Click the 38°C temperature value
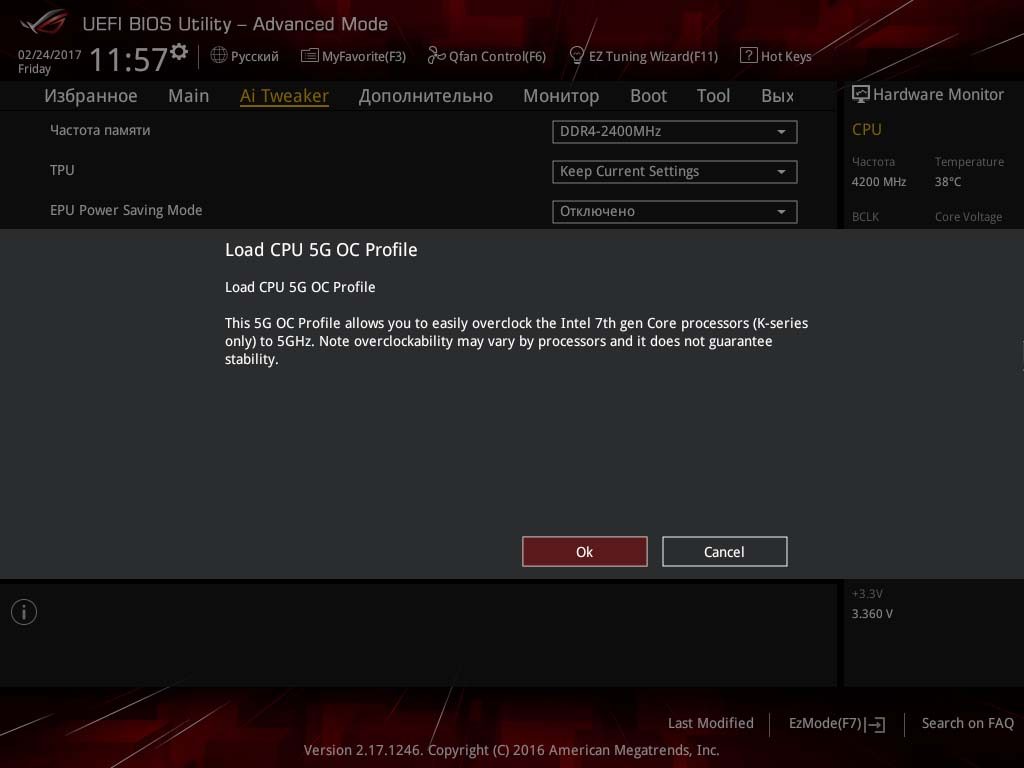The image size is (1024, 768). coord(948,182)
